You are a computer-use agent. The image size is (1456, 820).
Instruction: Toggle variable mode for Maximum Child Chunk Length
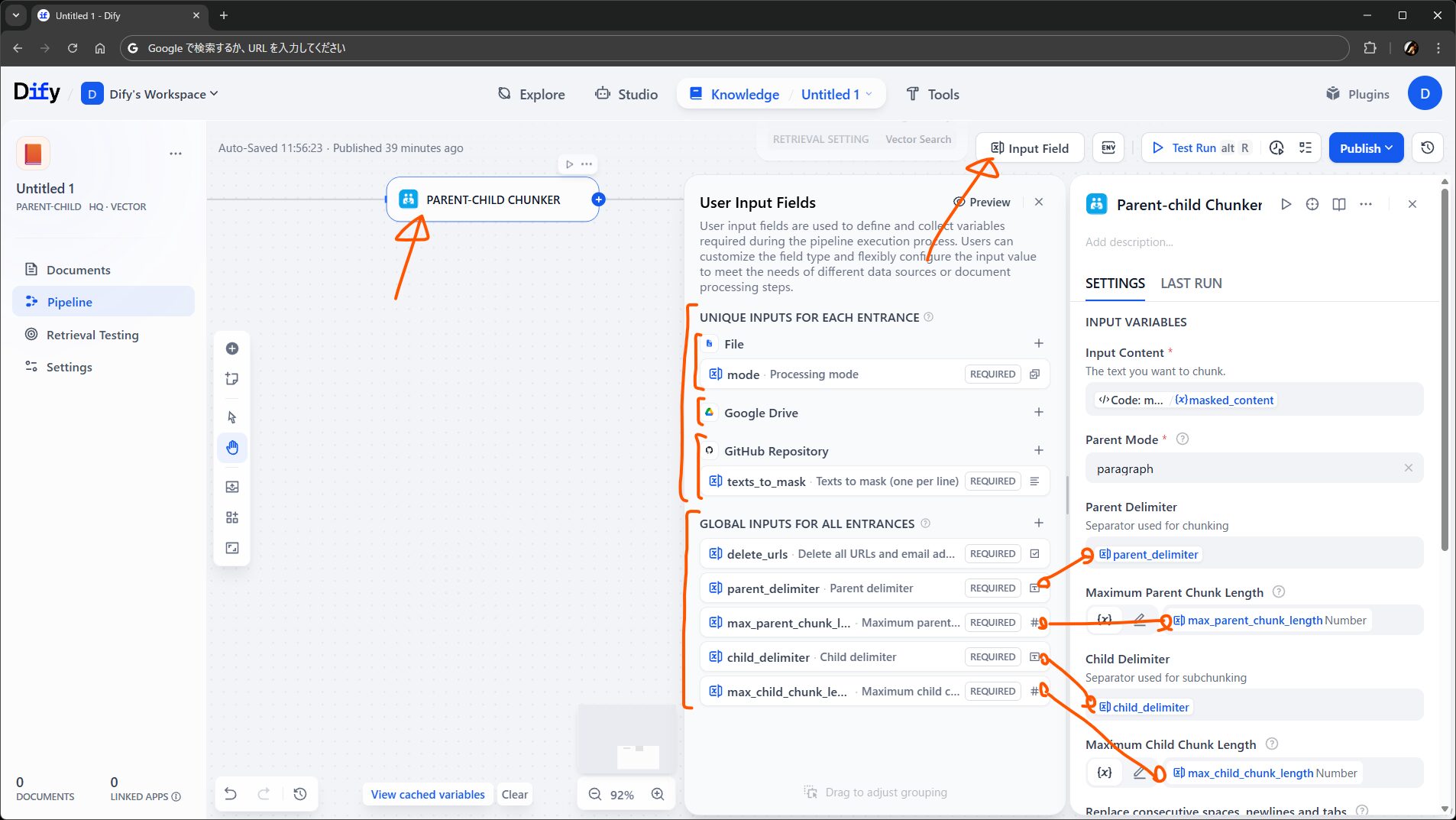tap(1105, 773)
